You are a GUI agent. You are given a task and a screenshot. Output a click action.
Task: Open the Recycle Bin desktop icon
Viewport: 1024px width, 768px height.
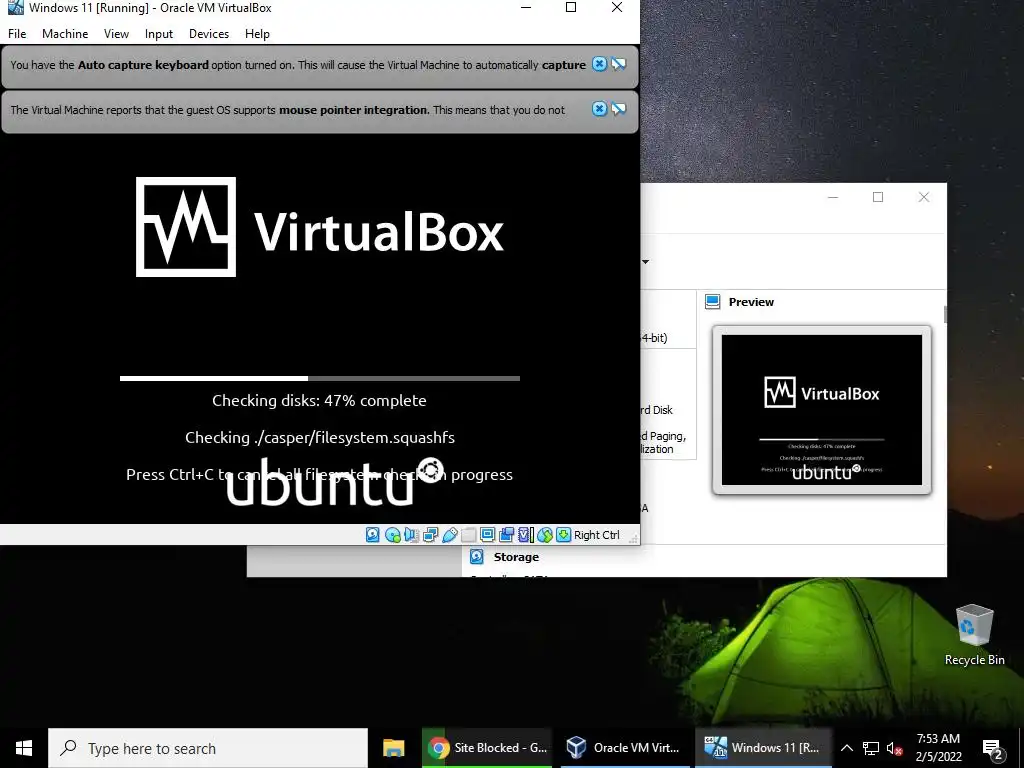974,635
